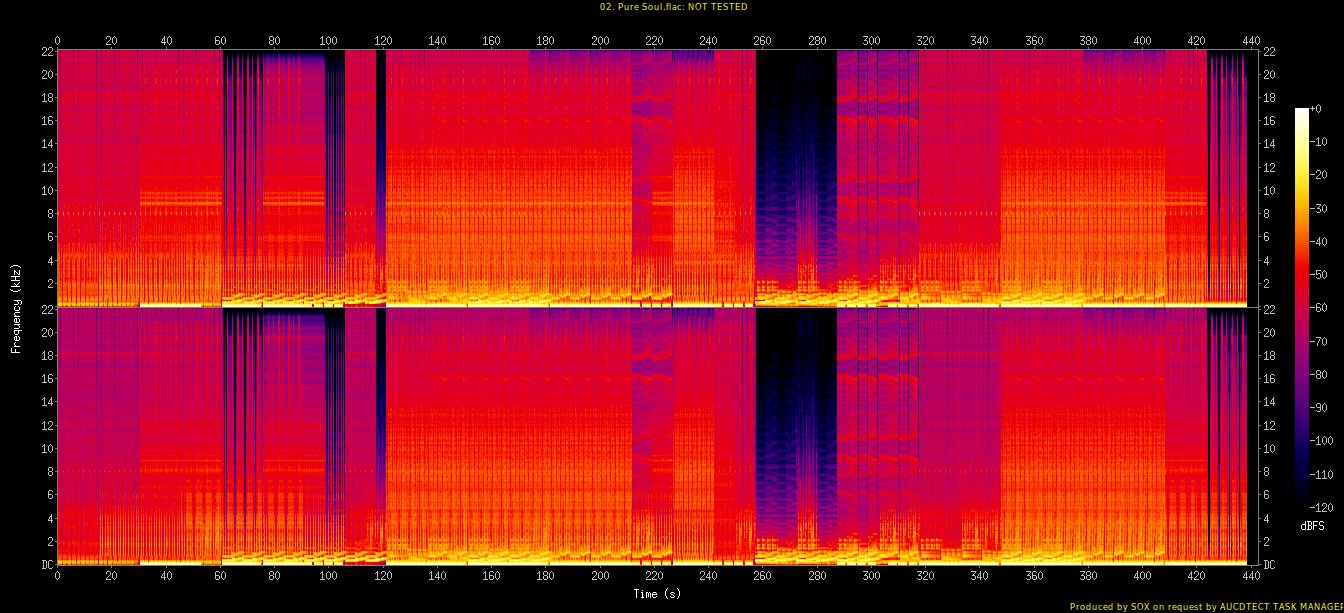Click the 'DC' label at bottom-right of lower channel
This screenshot has width=1344, height=613.
point(1268,565)
